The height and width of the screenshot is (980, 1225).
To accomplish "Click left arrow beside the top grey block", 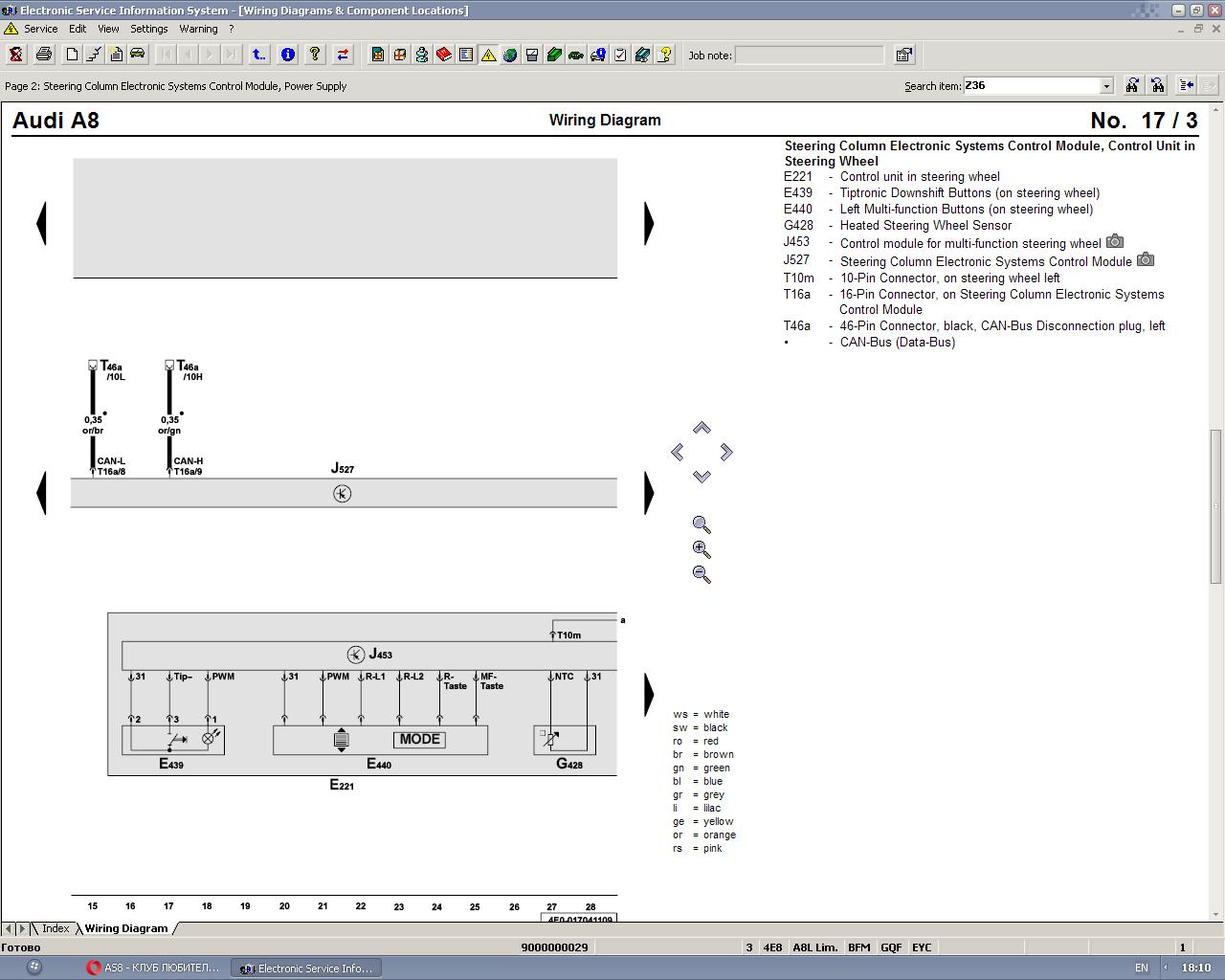I will click(41, 223).
